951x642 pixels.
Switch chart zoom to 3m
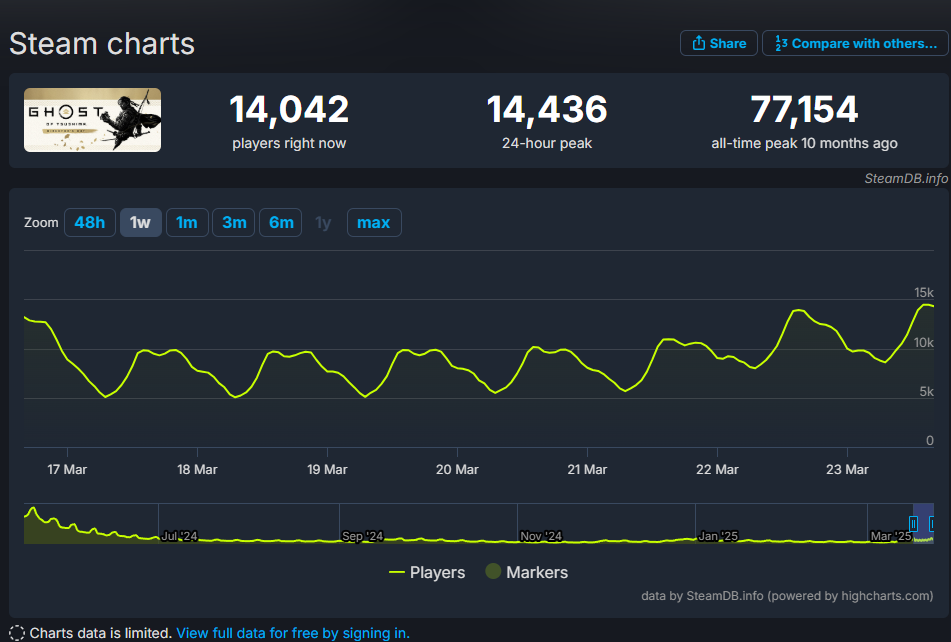coord(234,222)
